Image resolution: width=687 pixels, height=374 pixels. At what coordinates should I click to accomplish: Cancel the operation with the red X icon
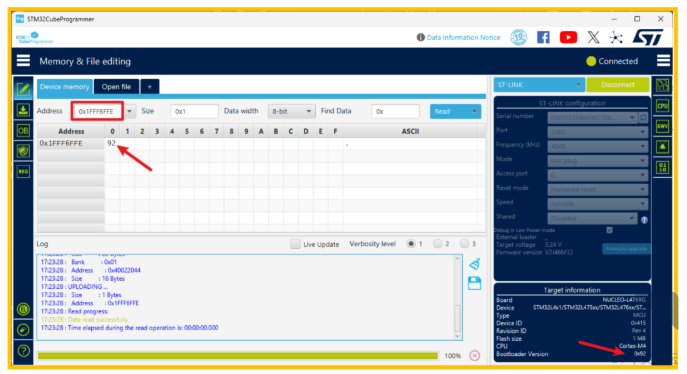pyautogui.click(x=475, y=355)
